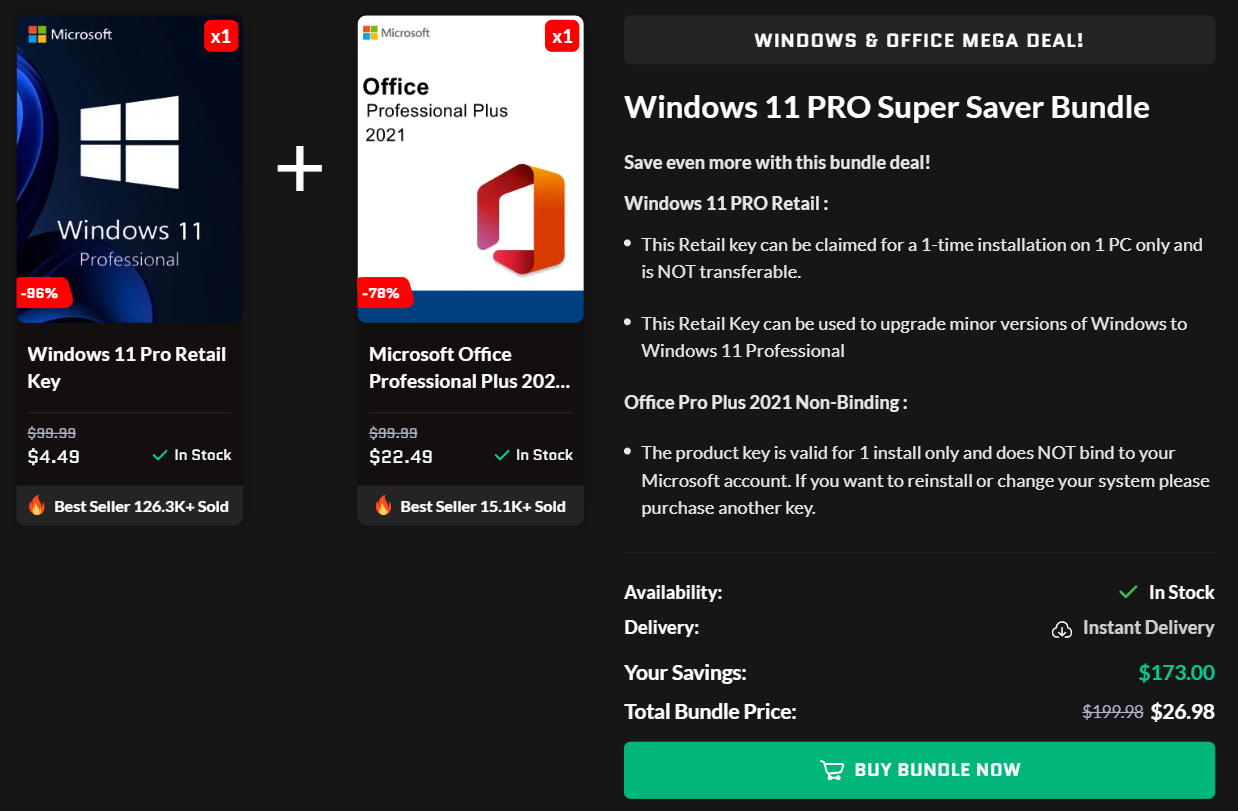Image resolution: width=1238 pixels, height=811 pixels.
Task: Click the Windows 11 Pro Retail Key product link
Action: [x=127, y=367]
